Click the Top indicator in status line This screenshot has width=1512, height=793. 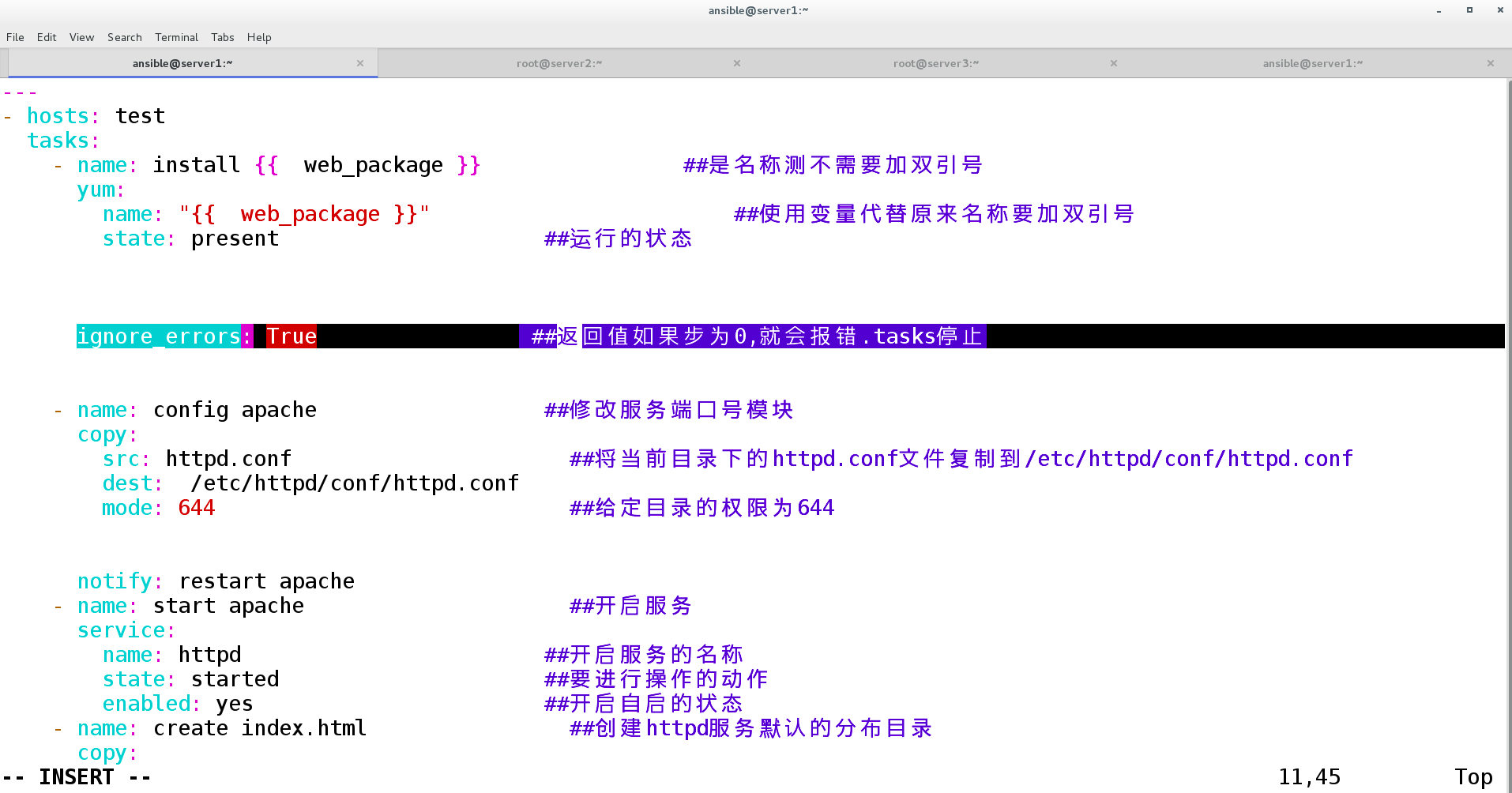click(x=1473, y=776)
